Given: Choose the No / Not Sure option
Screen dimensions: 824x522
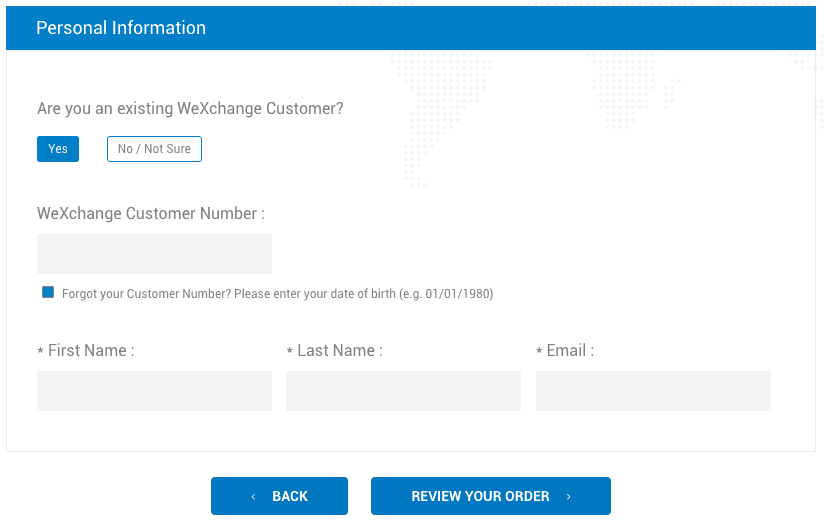Looking at the screenshot, I should [154, 149].
